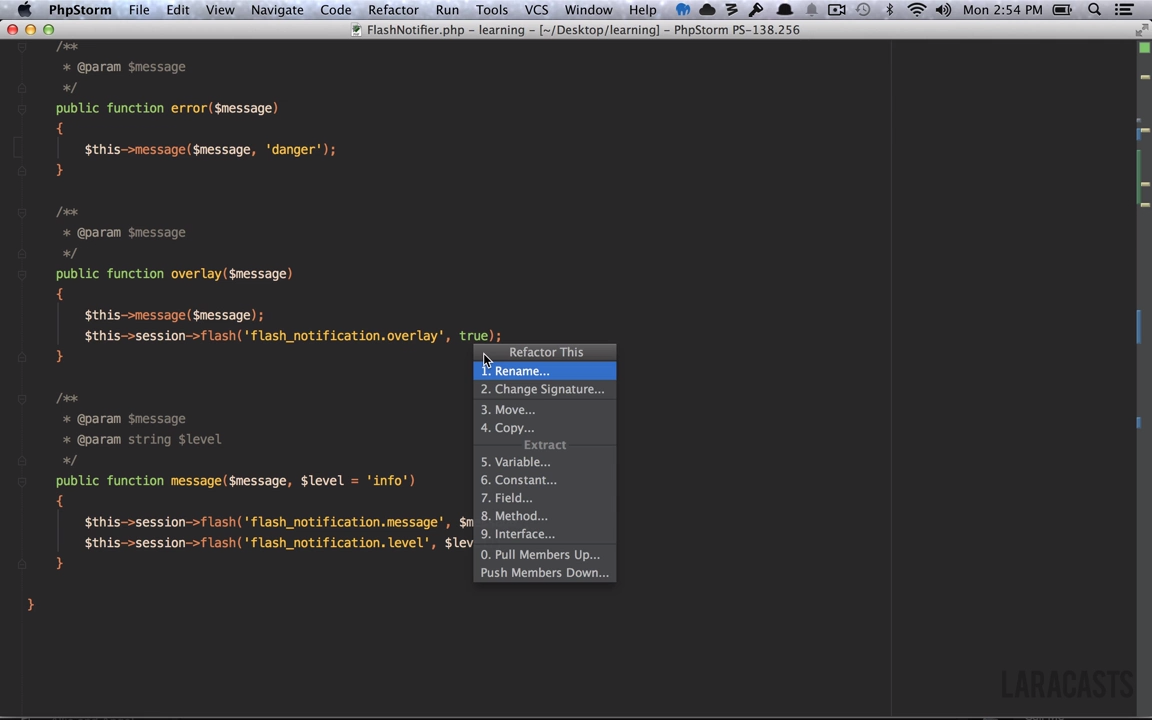Open Time Machine menu bar icon
The height and width of the screenshot is (720, 1152).
point(863,10)
